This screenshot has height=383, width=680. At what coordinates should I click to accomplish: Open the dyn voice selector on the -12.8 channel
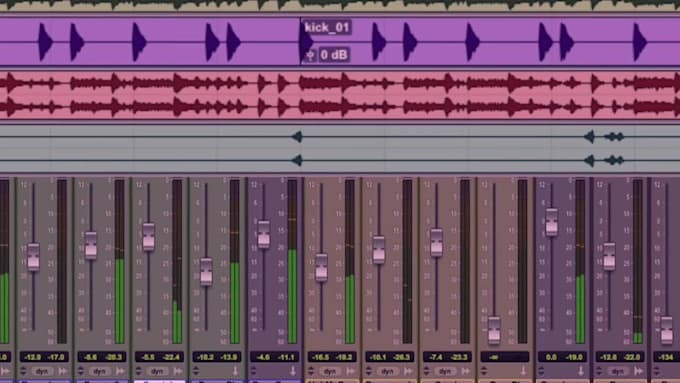coord(618,372)
